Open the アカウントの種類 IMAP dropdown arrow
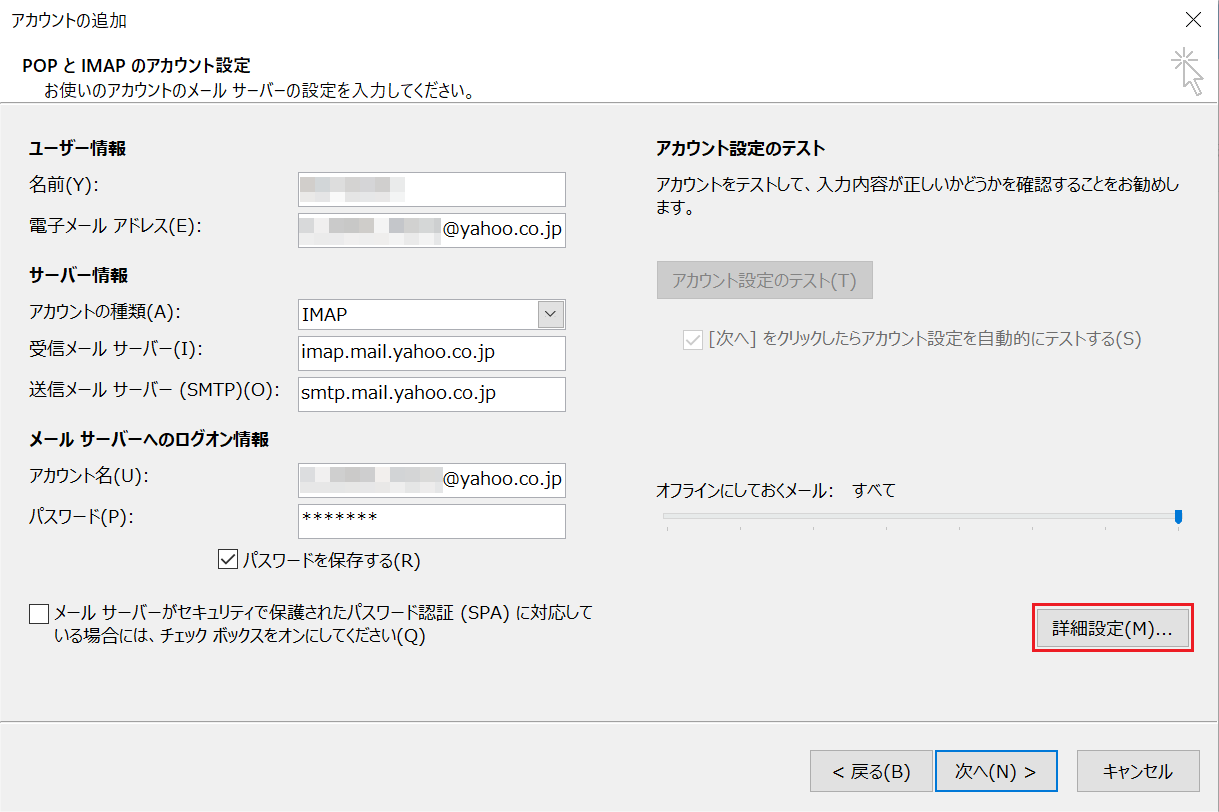The height and width of the screenshot is (812, 1219). click(551, 314)
